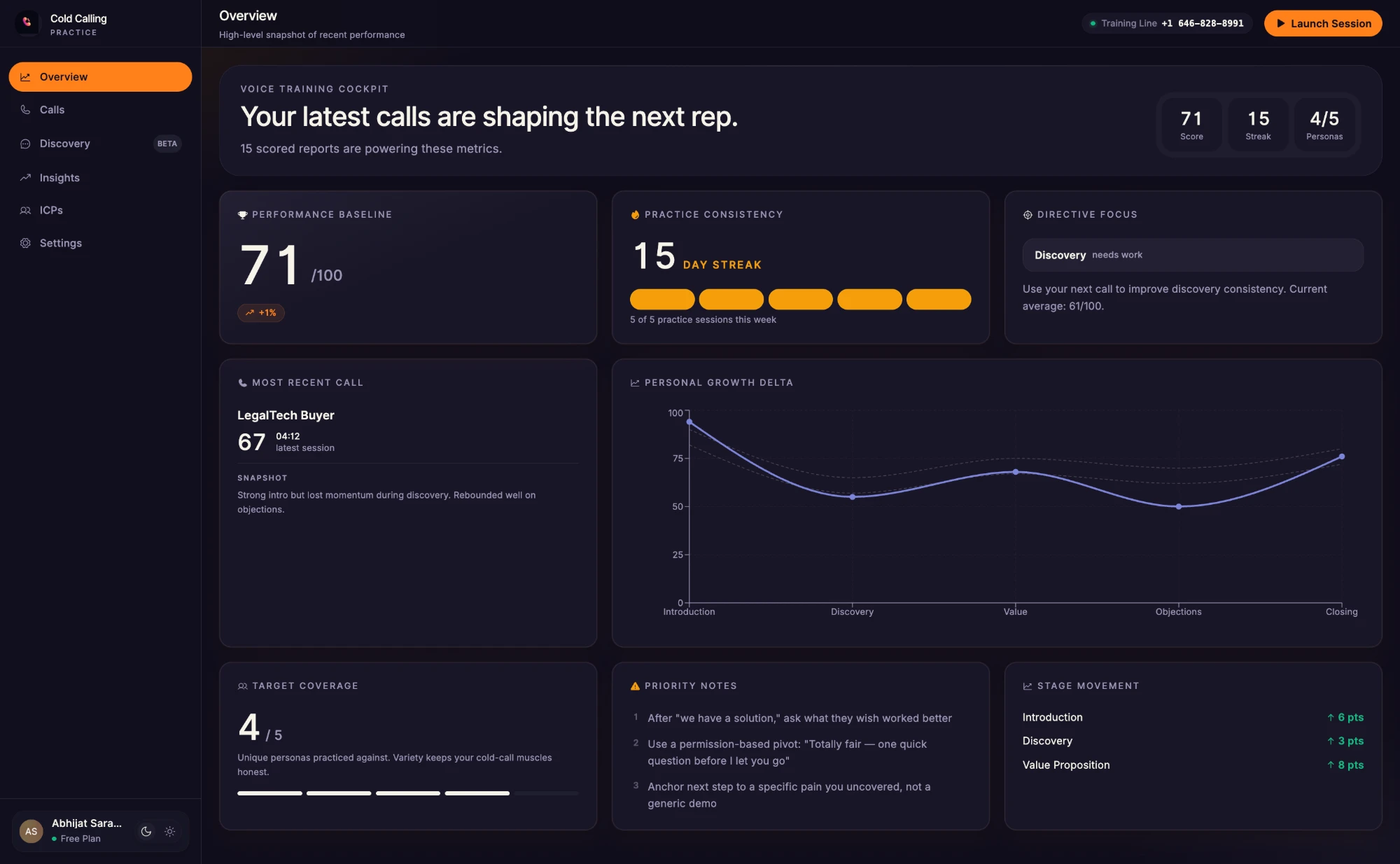This screenshot has height=864, width=1400.
Task: Open the Discovery sidebar item
Action: (x=100, y=144)
